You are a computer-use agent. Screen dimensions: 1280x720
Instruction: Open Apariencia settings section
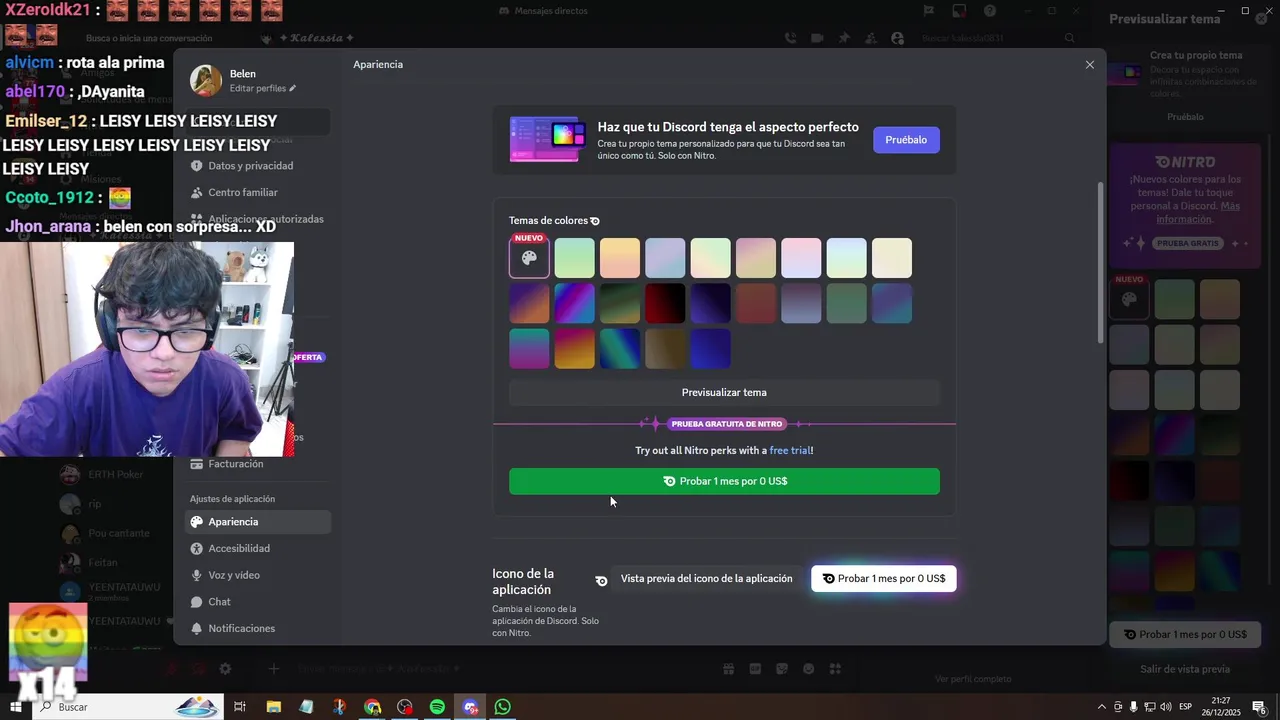(258, 522)
